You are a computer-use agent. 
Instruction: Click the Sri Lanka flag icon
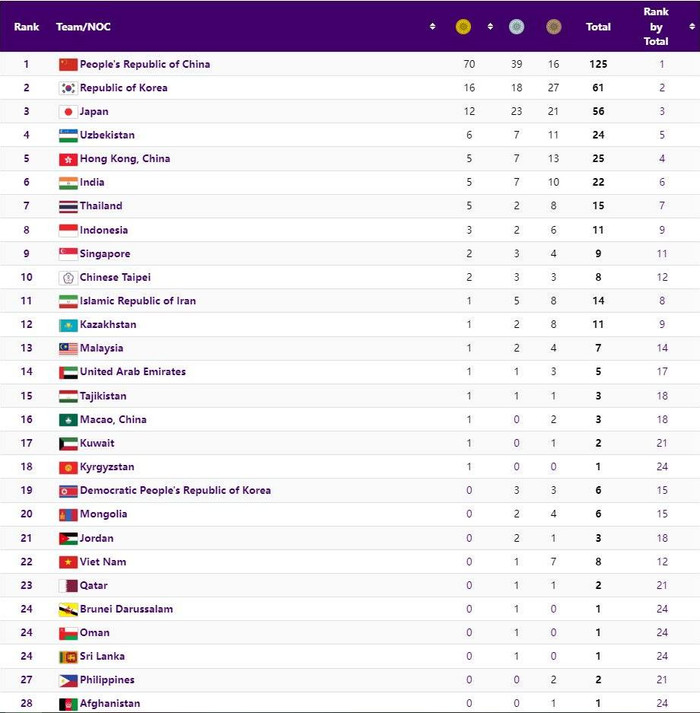(x=68, y=657)
